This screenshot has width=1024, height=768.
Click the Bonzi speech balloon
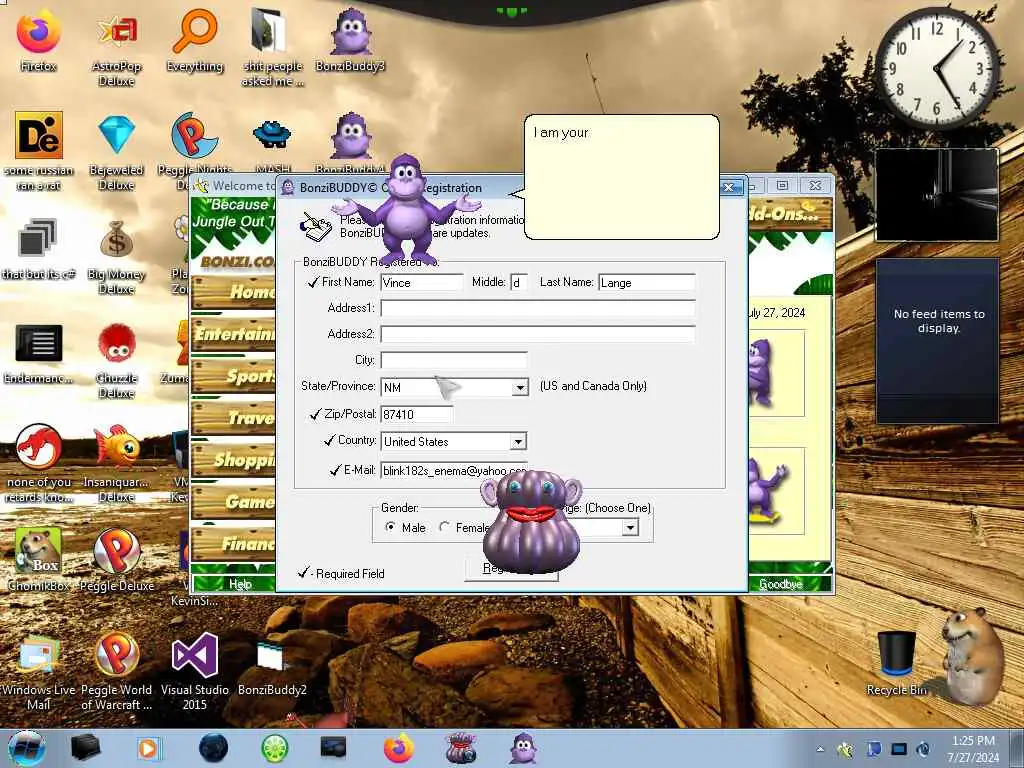(620, 176)
